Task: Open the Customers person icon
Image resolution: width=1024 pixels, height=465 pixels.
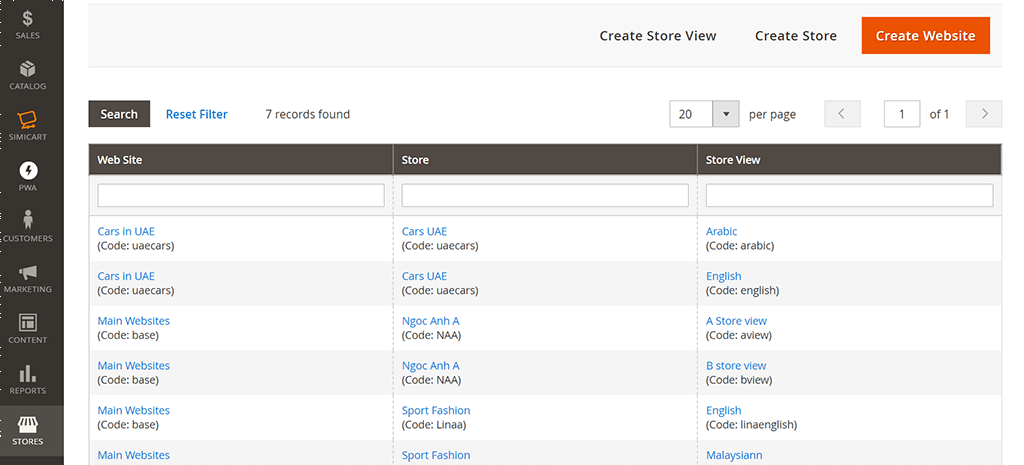Action: (28, 221)
